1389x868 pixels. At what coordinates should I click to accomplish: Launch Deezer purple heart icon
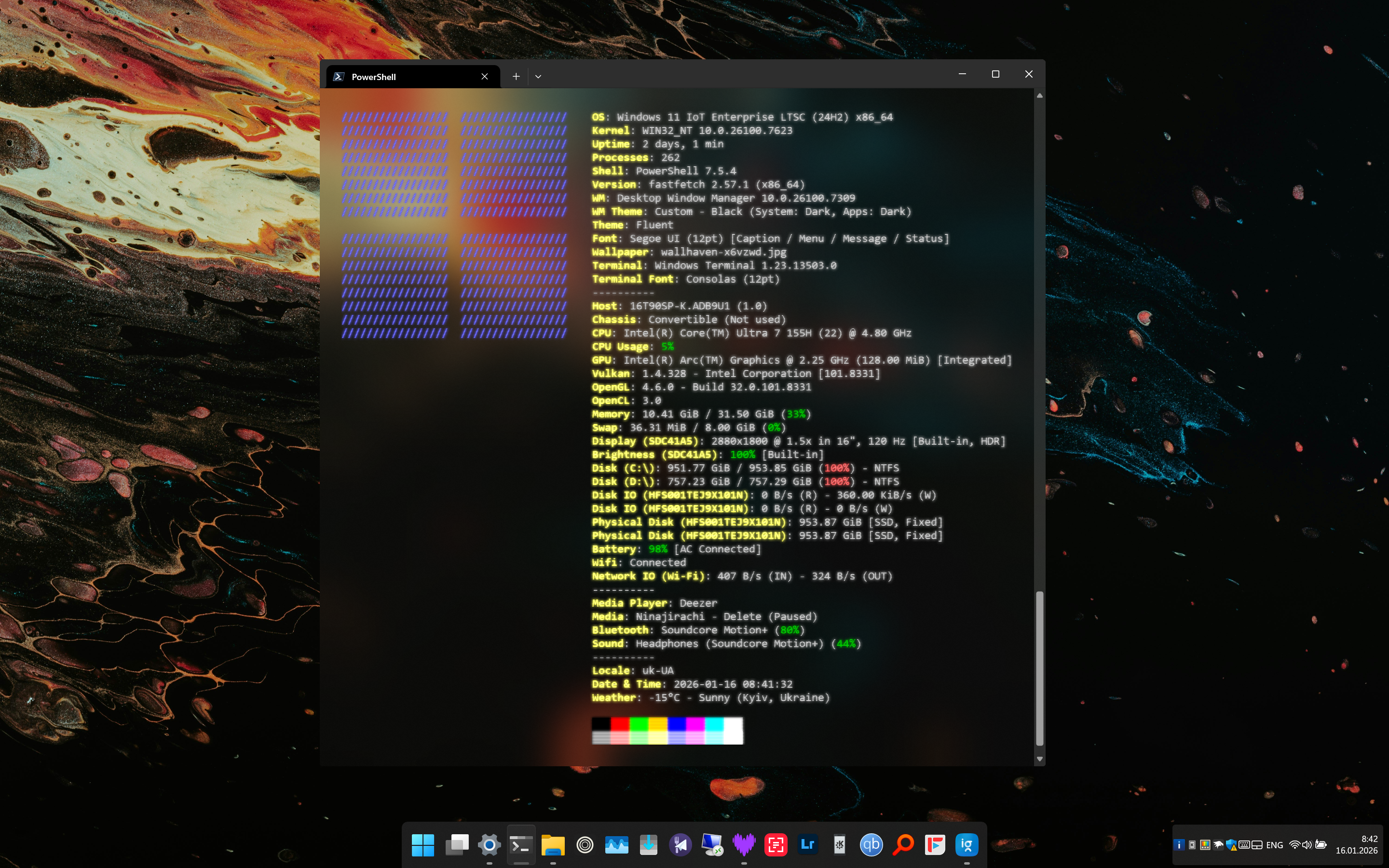click(x=744, y=844)
